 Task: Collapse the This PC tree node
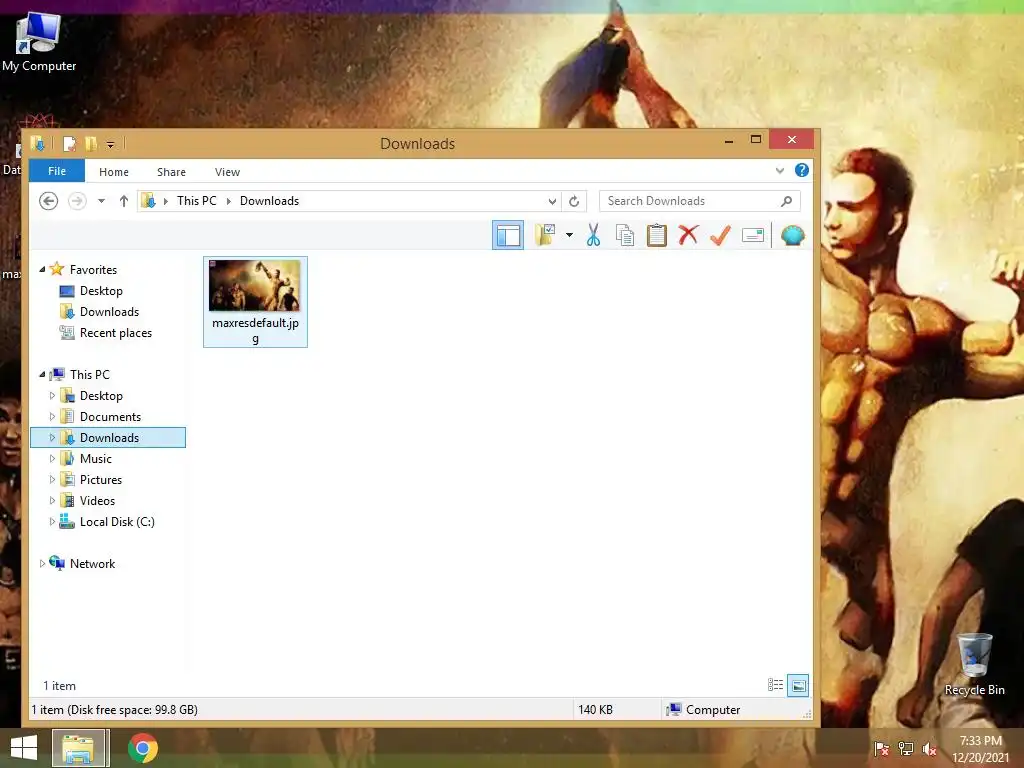(x=42, y=374)
